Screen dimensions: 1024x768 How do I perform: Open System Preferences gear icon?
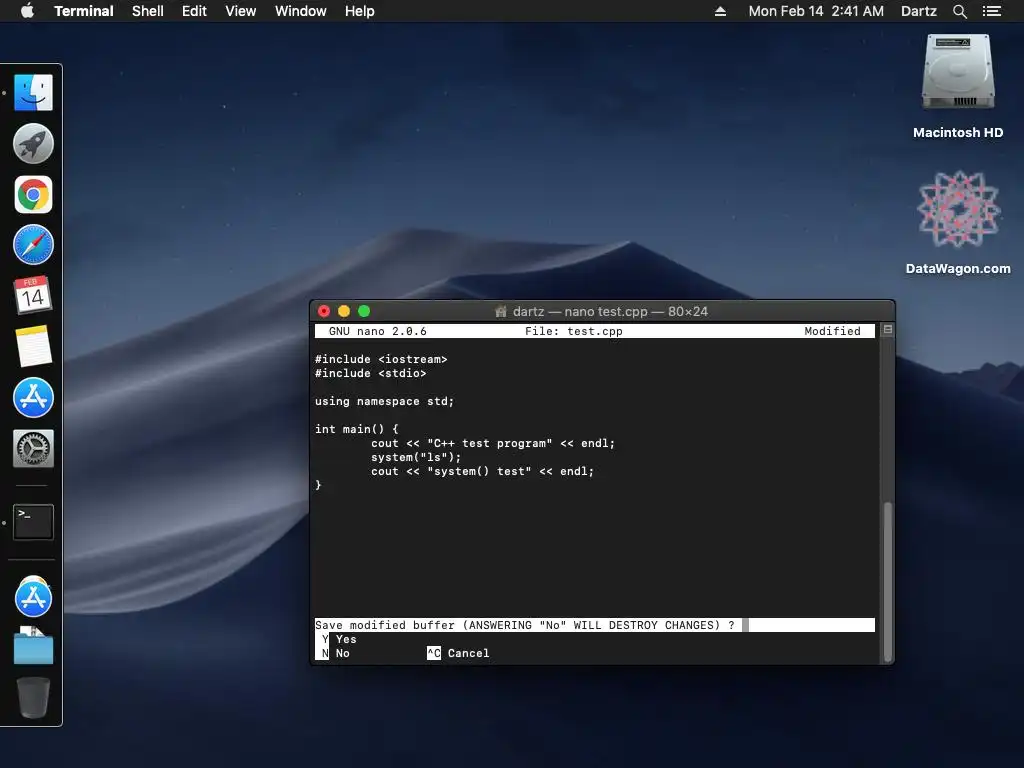click(33, 448)
